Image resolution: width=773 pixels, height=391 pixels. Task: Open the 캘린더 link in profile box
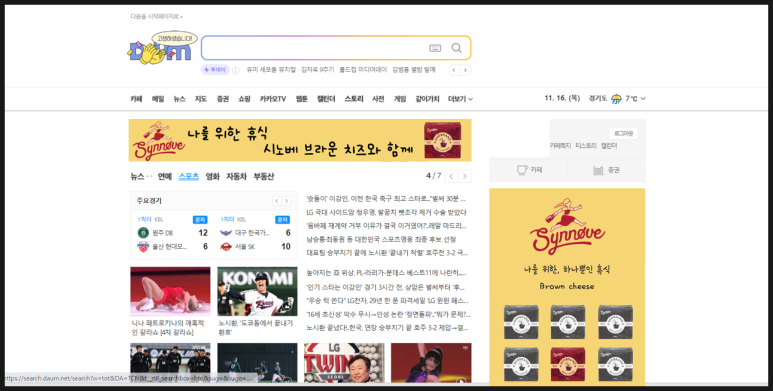(x=609, y=146)
